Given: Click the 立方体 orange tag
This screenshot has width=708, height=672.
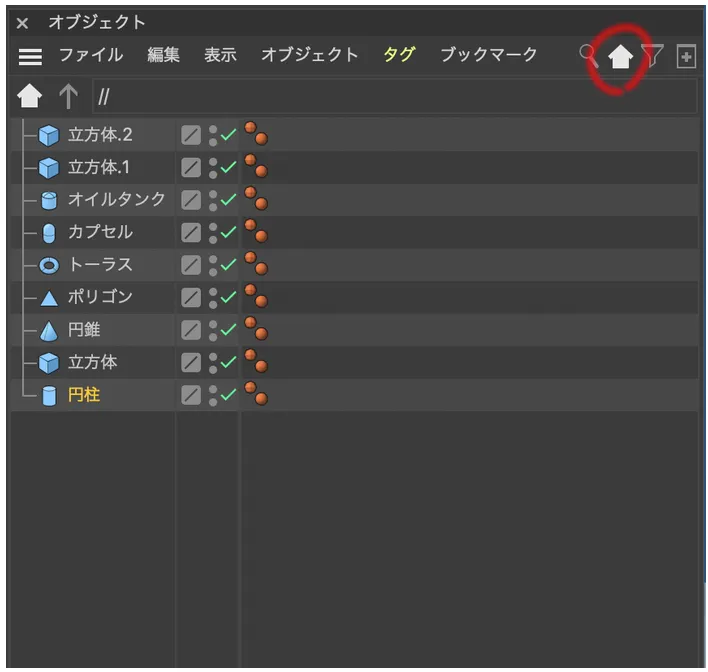Looking at the screenshot, I should pos(256,361).
